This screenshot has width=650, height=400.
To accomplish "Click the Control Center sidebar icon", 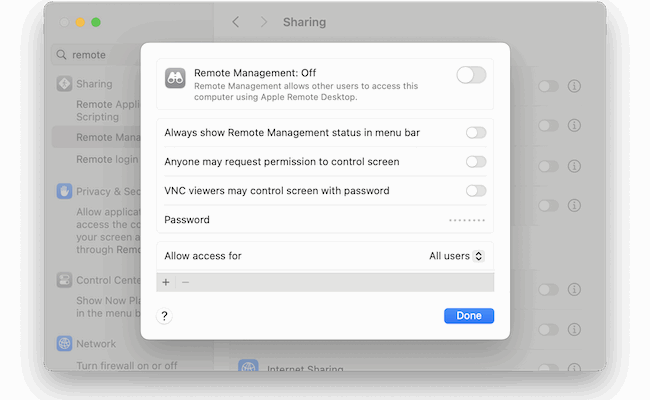I will pos(64,280).
